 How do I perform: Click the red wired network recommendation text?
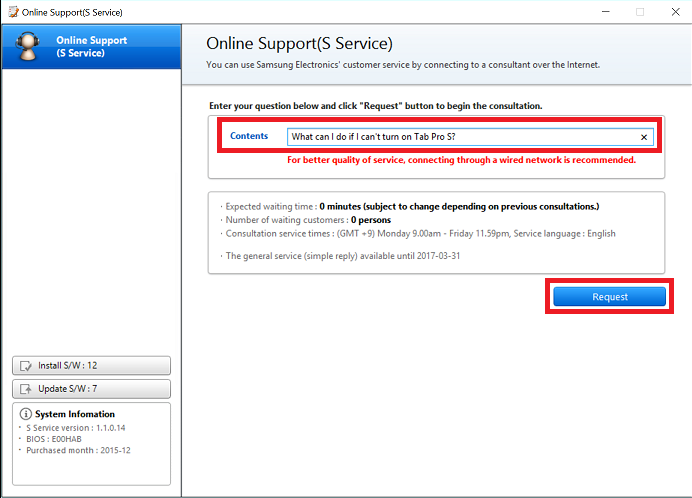tap(462, 160)
